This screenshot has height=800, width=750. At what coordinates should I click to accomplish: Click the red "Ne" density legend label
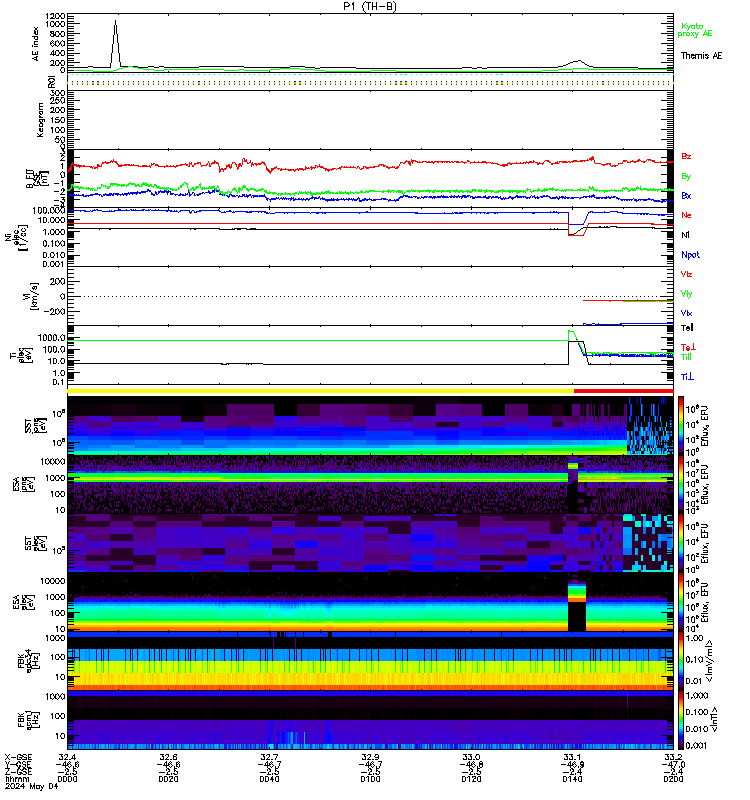[686, 215]
